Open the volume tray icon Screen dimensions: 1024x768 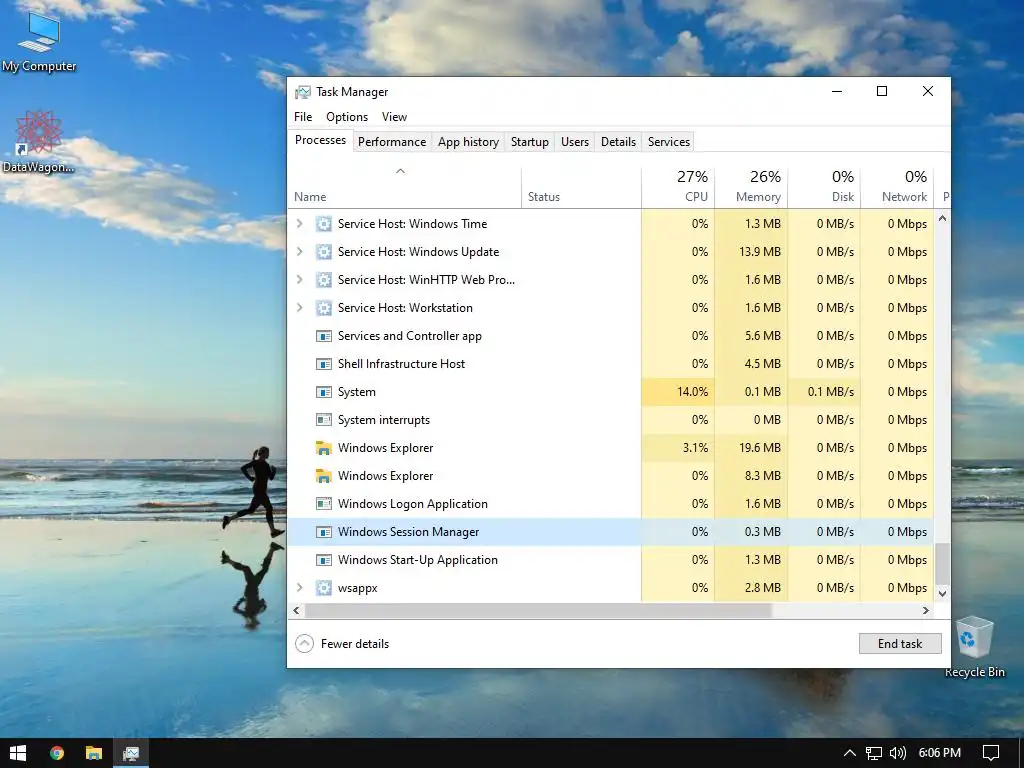(x=897, y=753)
